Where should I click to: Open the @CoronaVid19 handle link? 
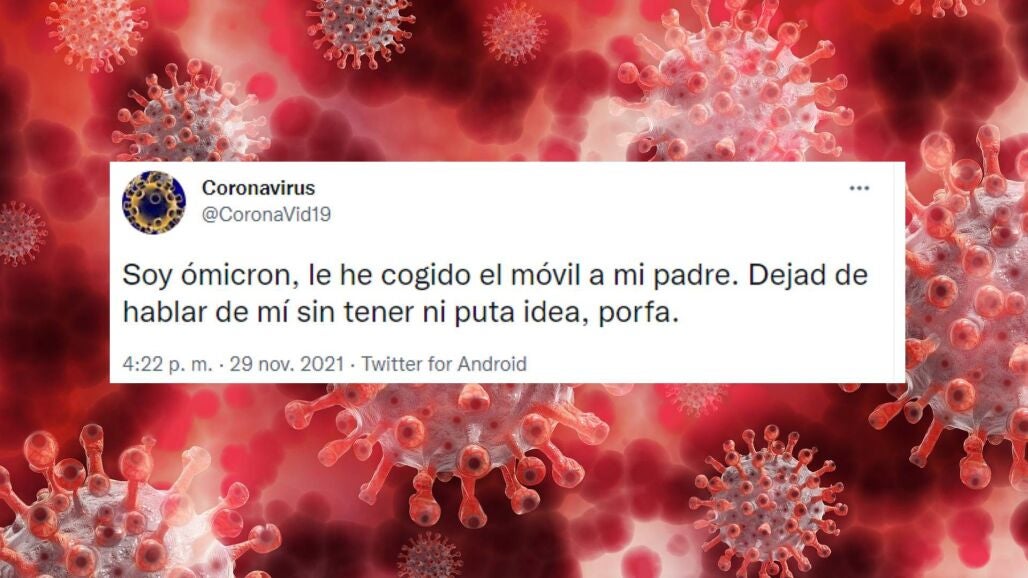(266, 214)
